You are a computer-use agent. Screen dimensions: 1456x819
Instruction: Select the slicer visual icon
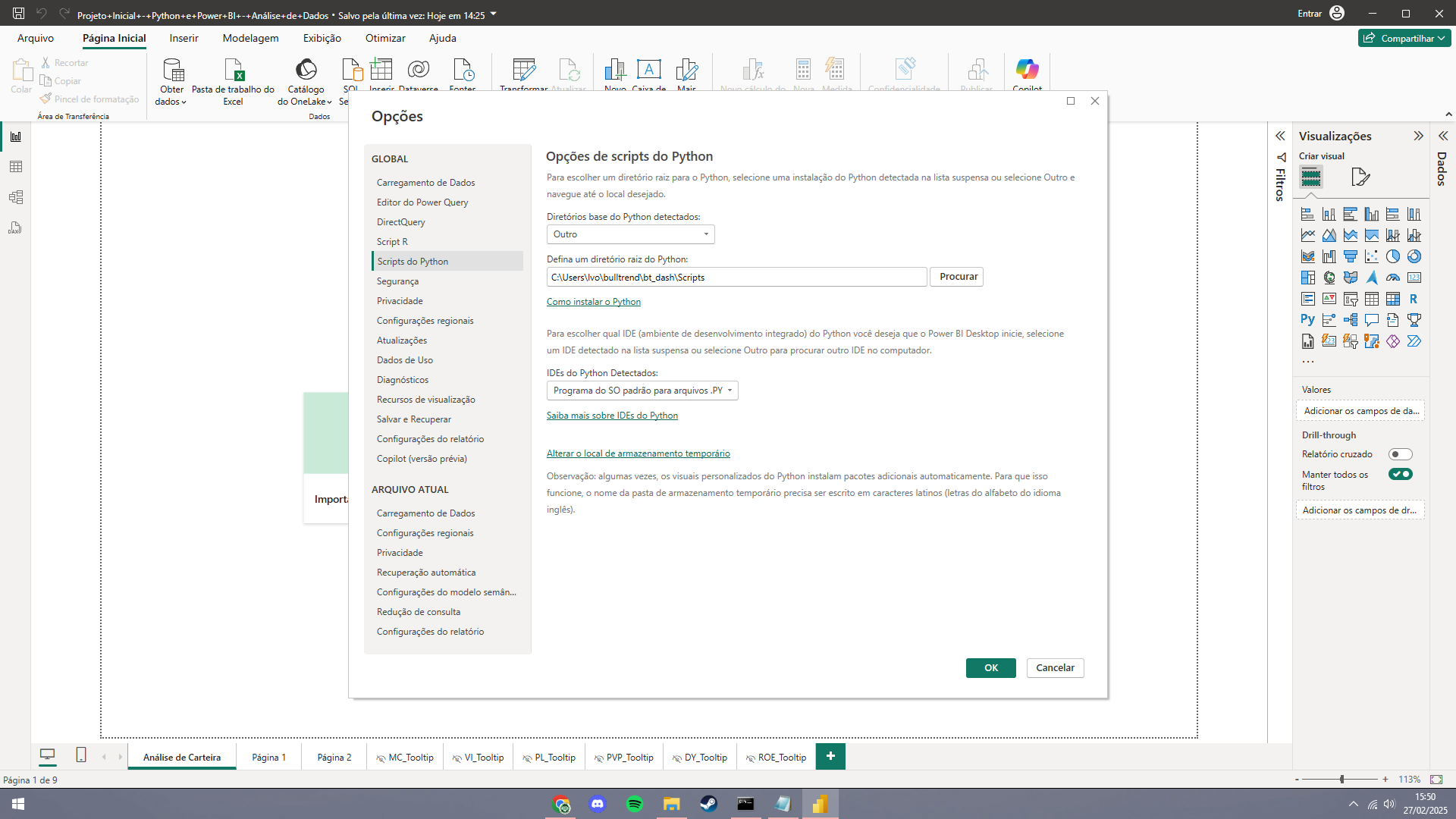click(1351, 299)
